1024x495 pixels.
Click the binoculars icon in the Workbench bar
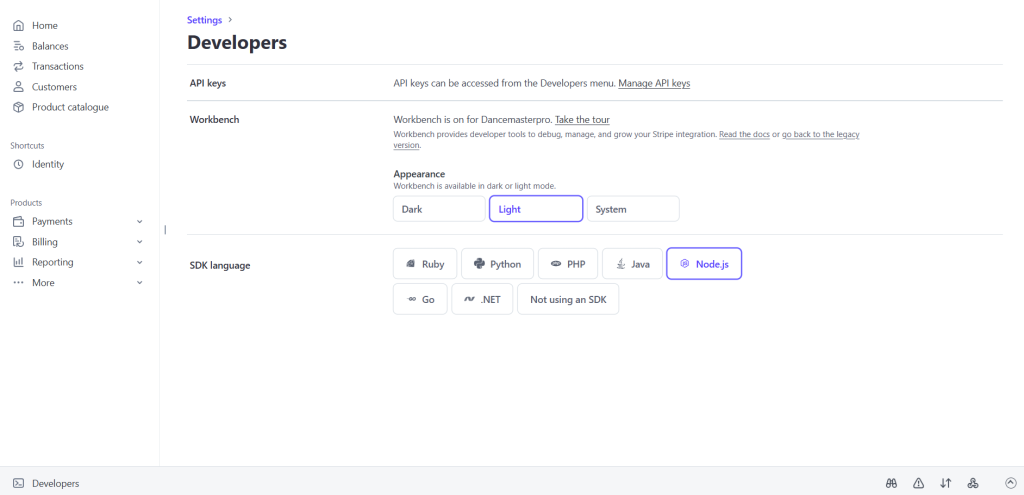(x=891, y=483)
